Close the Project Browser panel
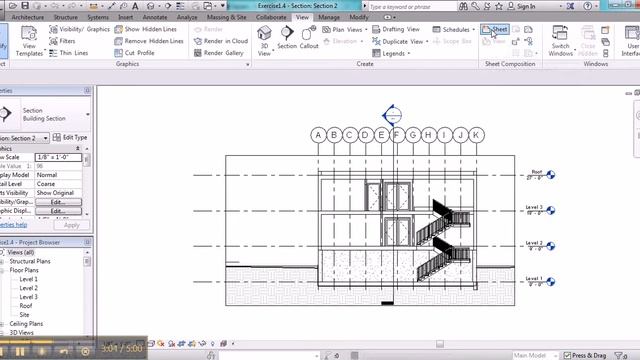Viewport: 640px width, 360px height. [x=87, y=242]
